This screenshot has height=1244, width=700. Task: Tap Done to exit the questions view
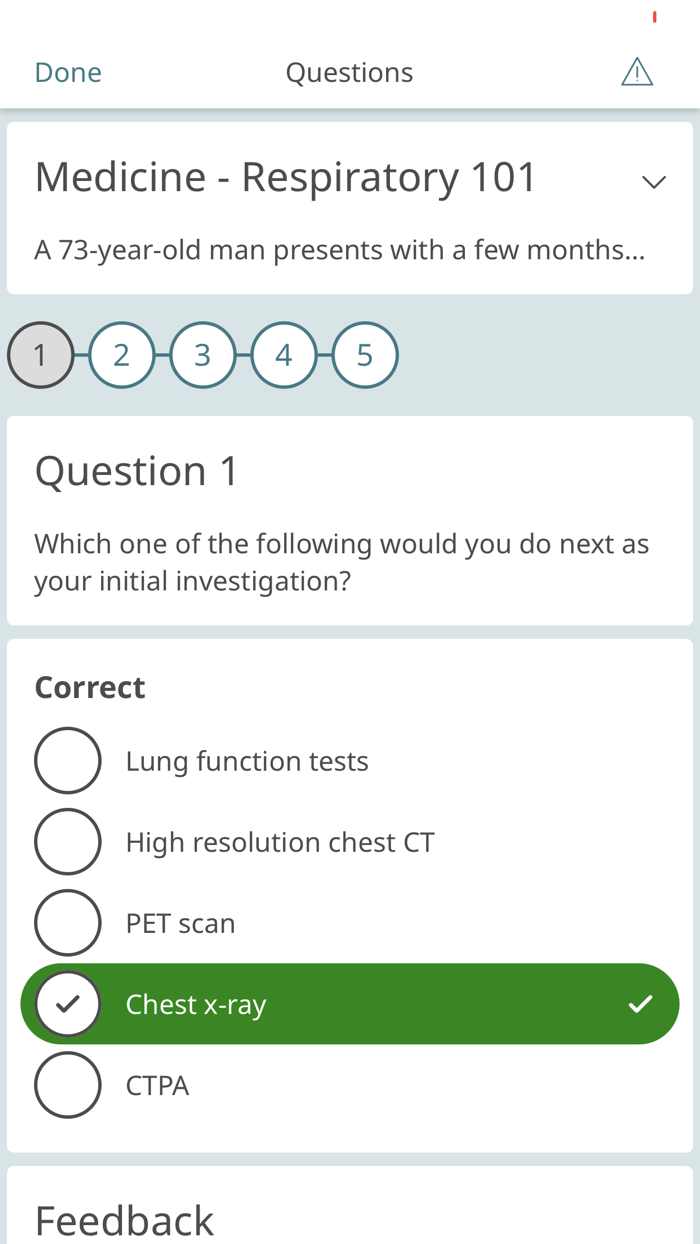(x=67, y=71)
